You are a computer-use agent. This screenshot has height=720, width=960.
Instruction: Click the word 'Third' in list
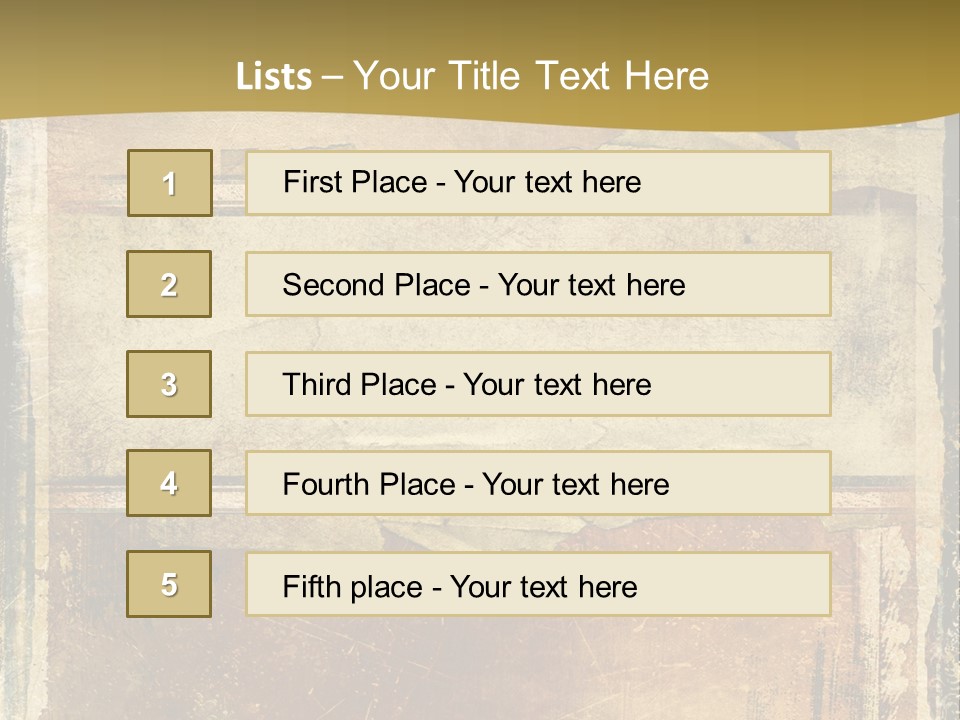317,385
